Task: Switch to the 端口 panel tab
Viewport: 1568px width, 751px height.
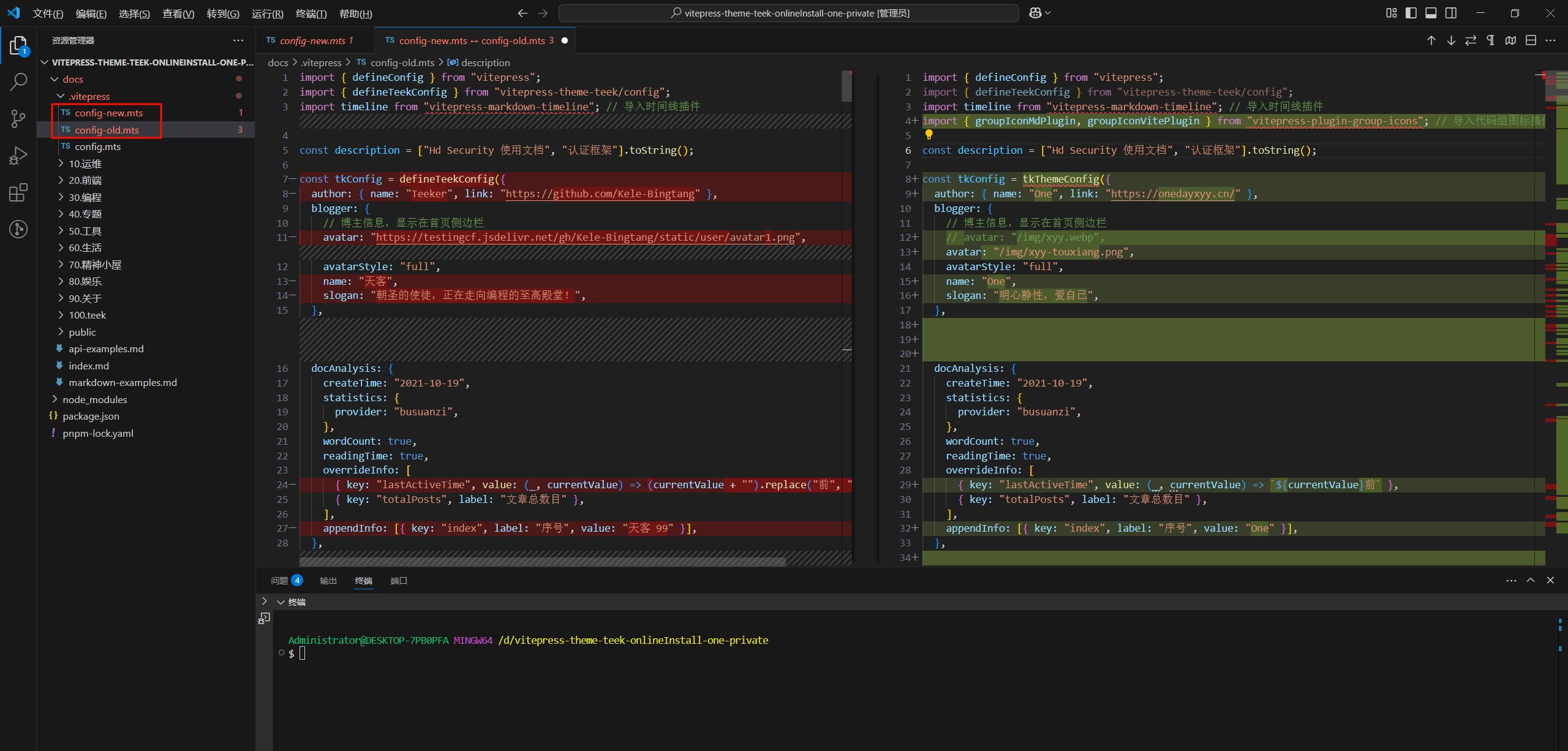Action: 399,580
